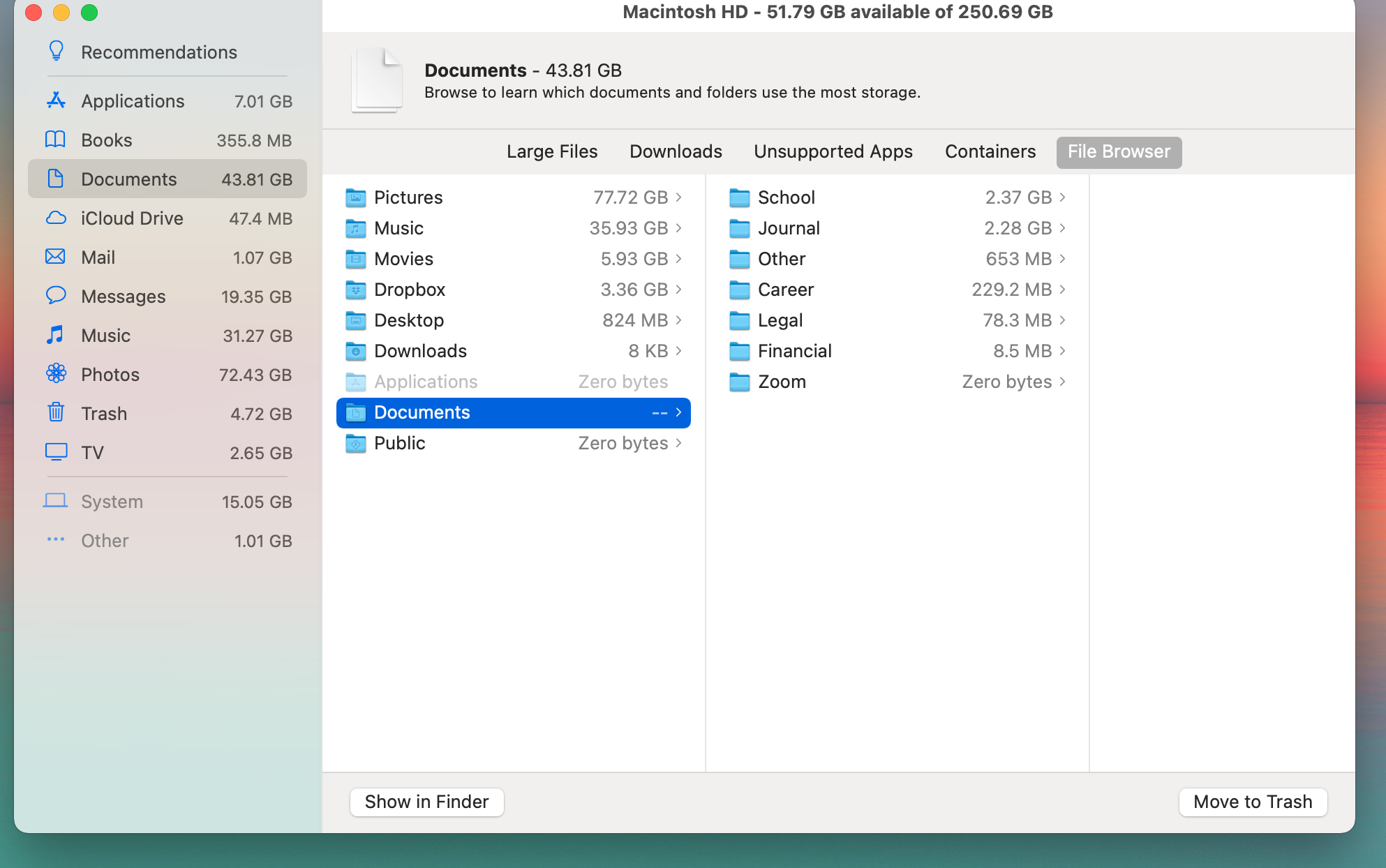
Task: Click the Photos flower icon
Action: (x=56, y=374)
